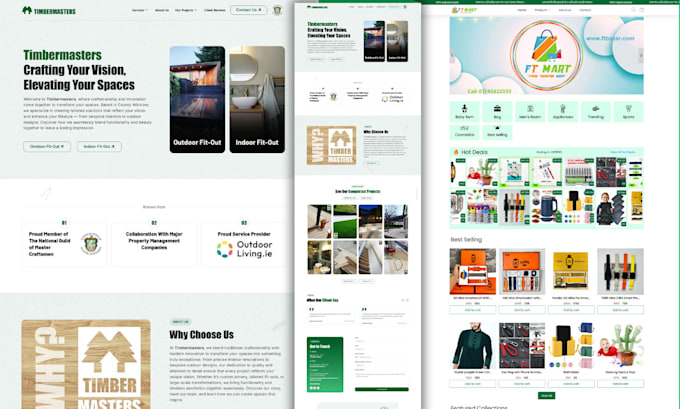This screenshot has width=680, height=409.
Task: Click the guild crest badge in Timbermasters header
Action: pyautogui.click(x=277, y=10)
